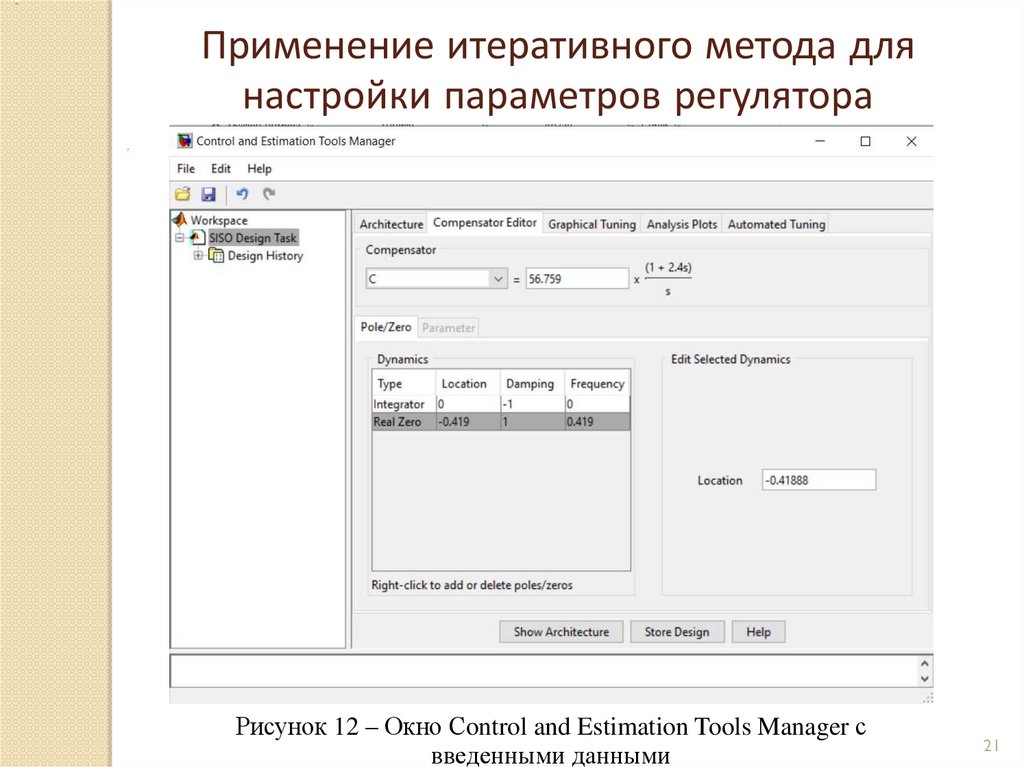Select the SISO Design Task item
The height and width of the screenshot is (767, 1024).
pos(253,238)
